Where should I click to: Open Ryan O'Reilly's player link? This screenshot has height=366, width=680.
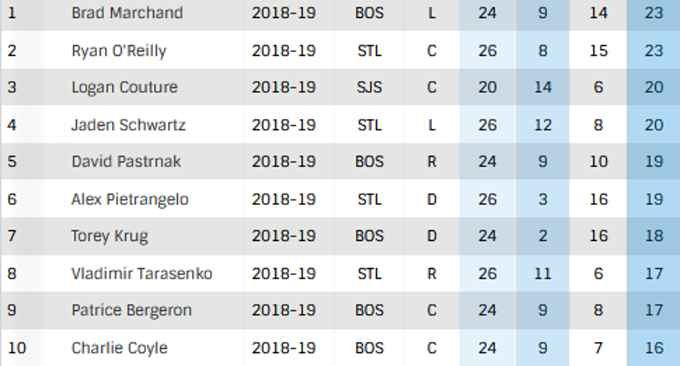(119, 51)
